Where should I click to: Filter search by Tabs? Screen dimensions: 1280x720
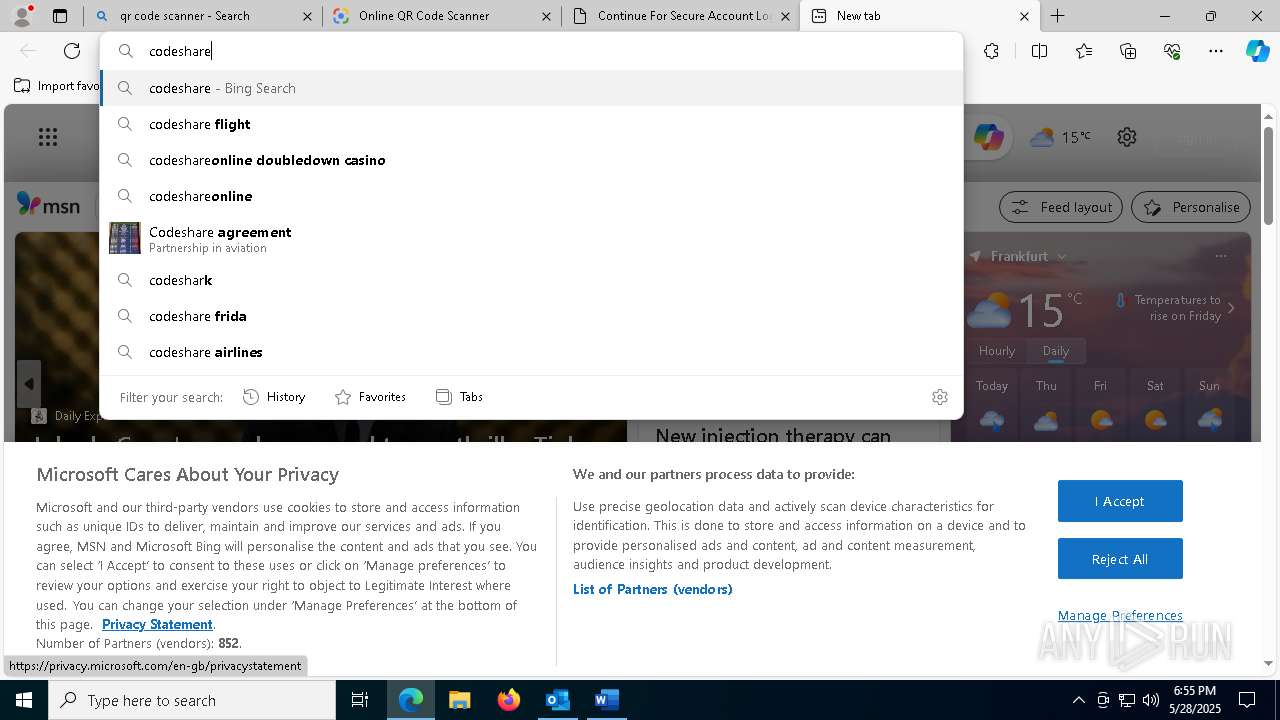[459, 397]
